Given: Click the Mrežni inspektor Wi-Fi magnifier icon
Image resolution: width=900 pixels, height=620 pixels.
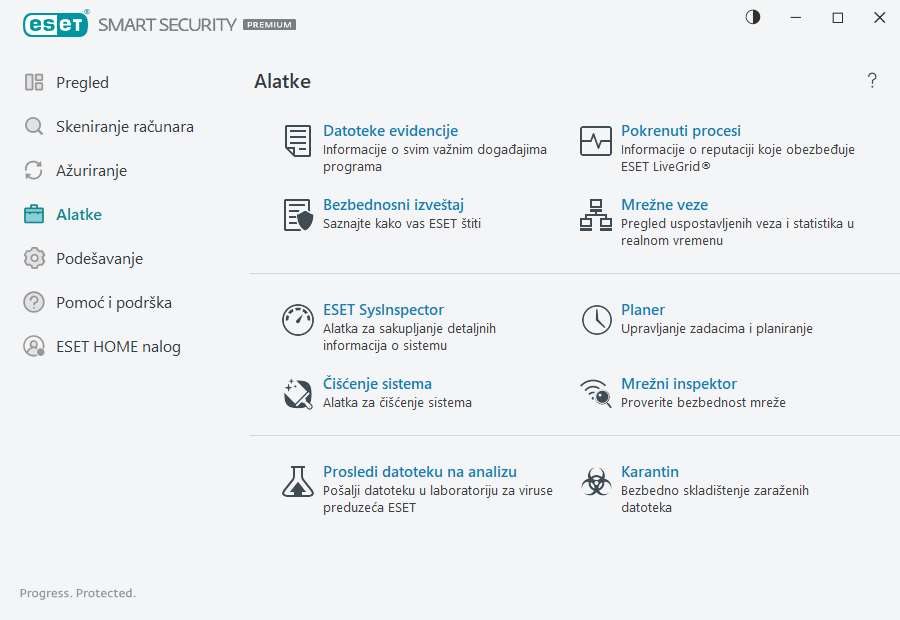Looking at the screenshot, I should 596,393.
